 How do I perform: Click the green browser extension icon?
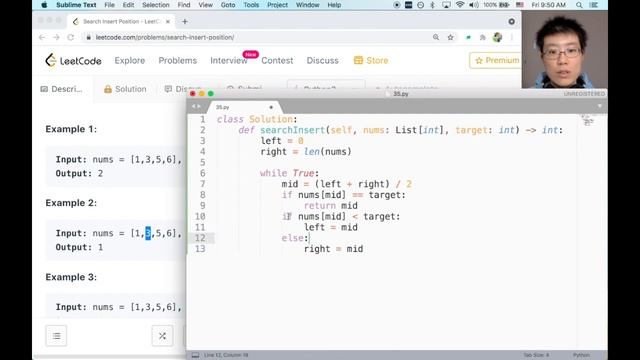(x=468, y=37)
